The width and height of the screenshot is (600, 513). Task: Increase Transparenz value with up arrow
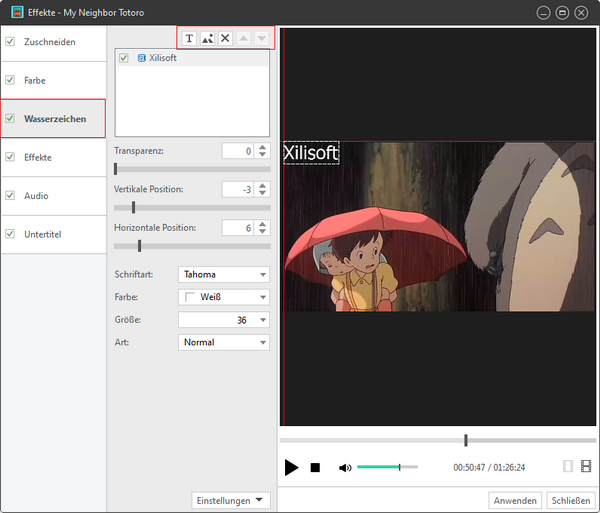(x=262, y=147)
